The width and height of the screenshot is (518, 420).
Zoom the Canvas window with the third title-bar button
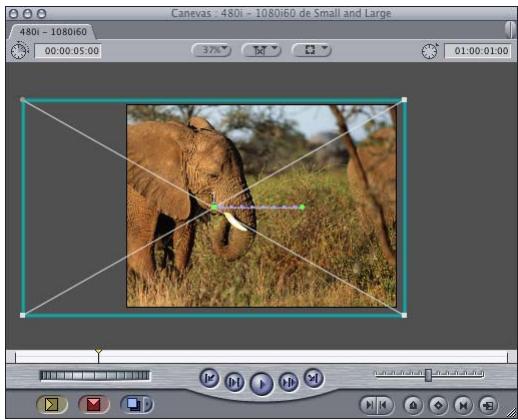[x=41, y=14]
